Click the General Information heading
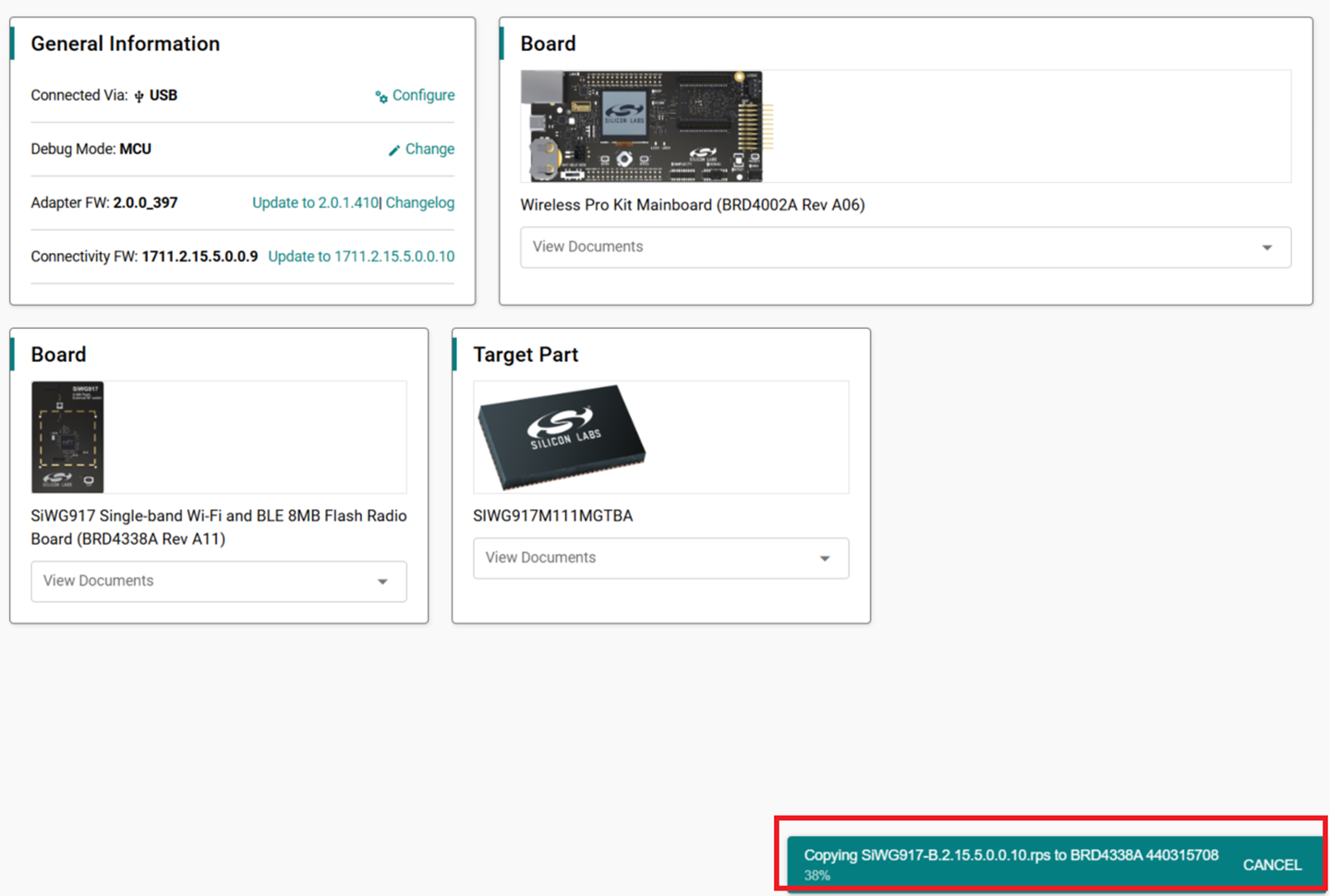The width and height of the screenshot is (1330, 896). coord(126,44)
